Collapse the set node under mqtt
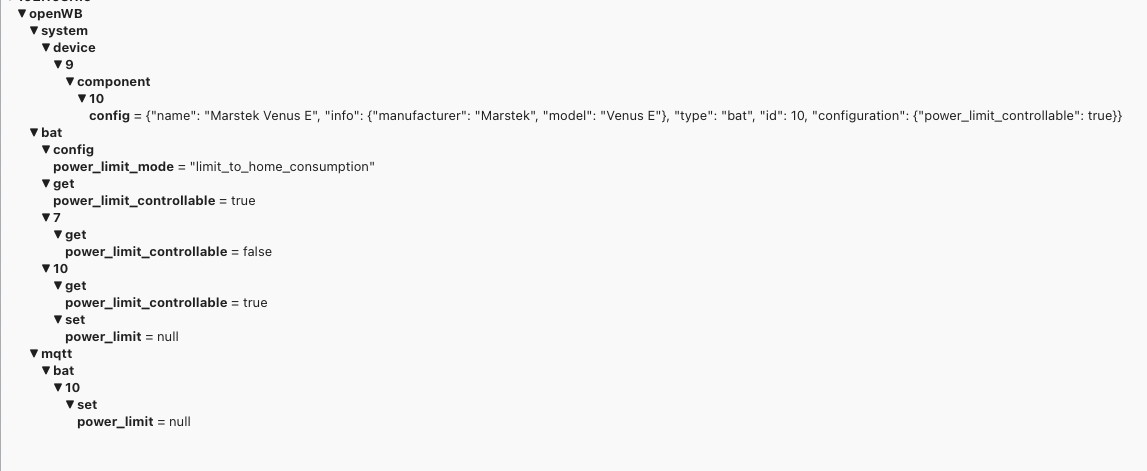The image size is (1147, 471). (x=70, y=405)
